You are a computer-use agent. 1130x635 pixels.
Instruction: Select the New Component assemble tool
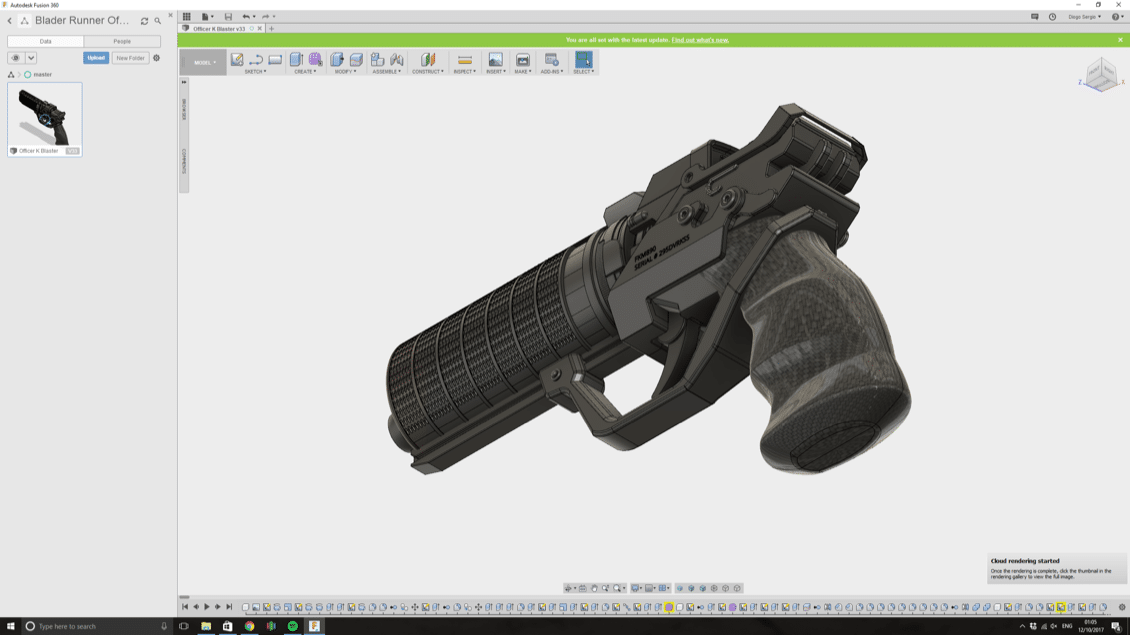(378, 60)
